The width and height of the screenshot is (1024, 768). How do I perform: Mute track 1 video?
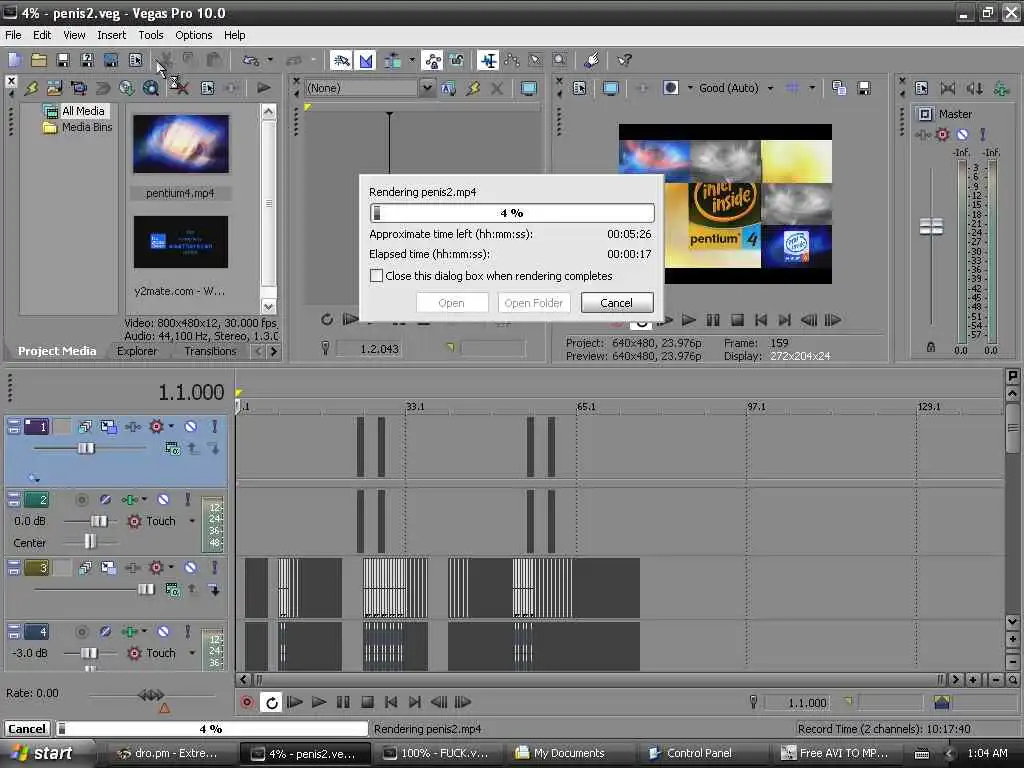(x=190, y=427)
